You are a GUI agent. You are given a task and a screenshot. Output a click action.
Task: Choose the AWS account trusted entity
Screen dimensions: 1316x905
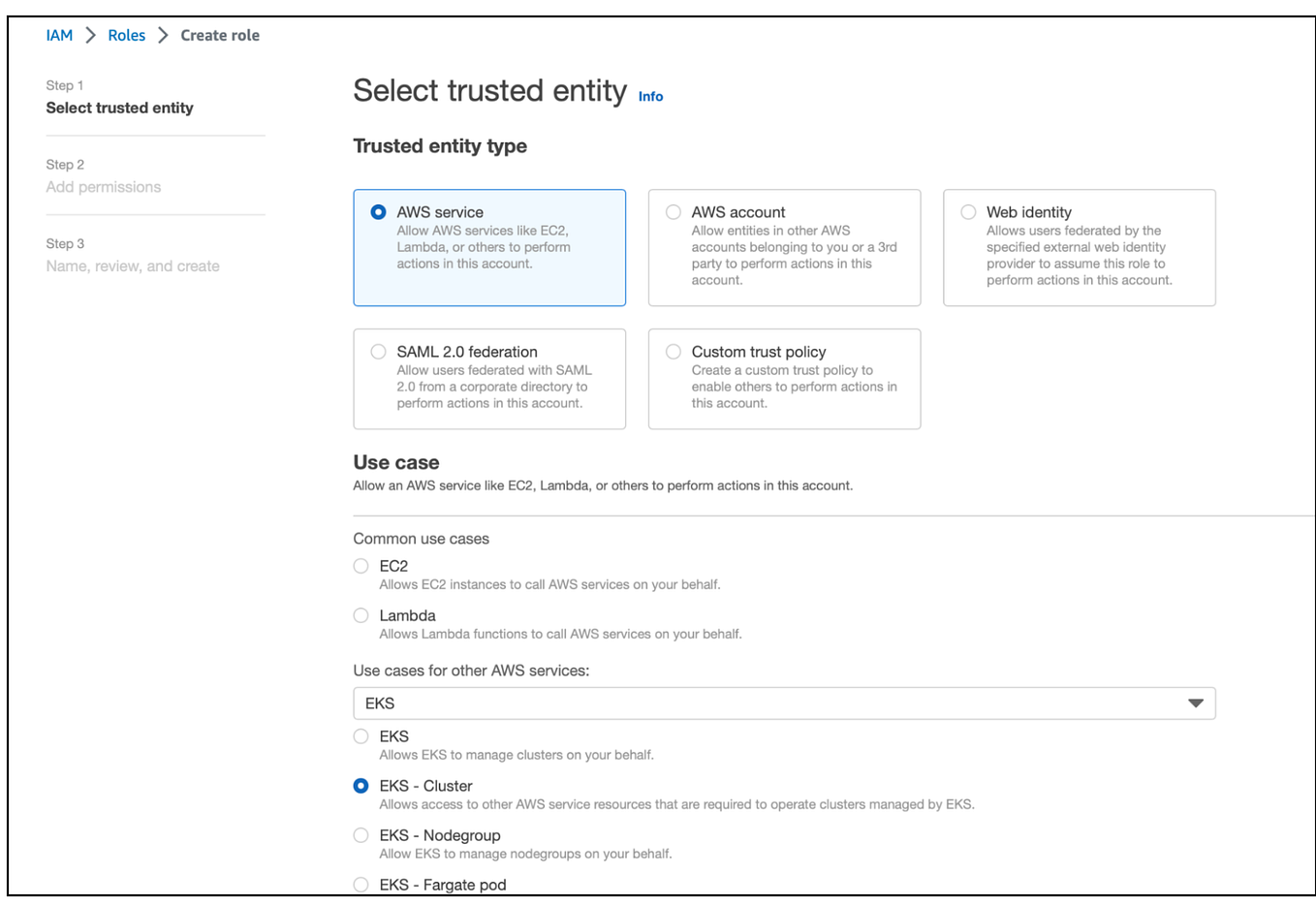pos(674,212)
